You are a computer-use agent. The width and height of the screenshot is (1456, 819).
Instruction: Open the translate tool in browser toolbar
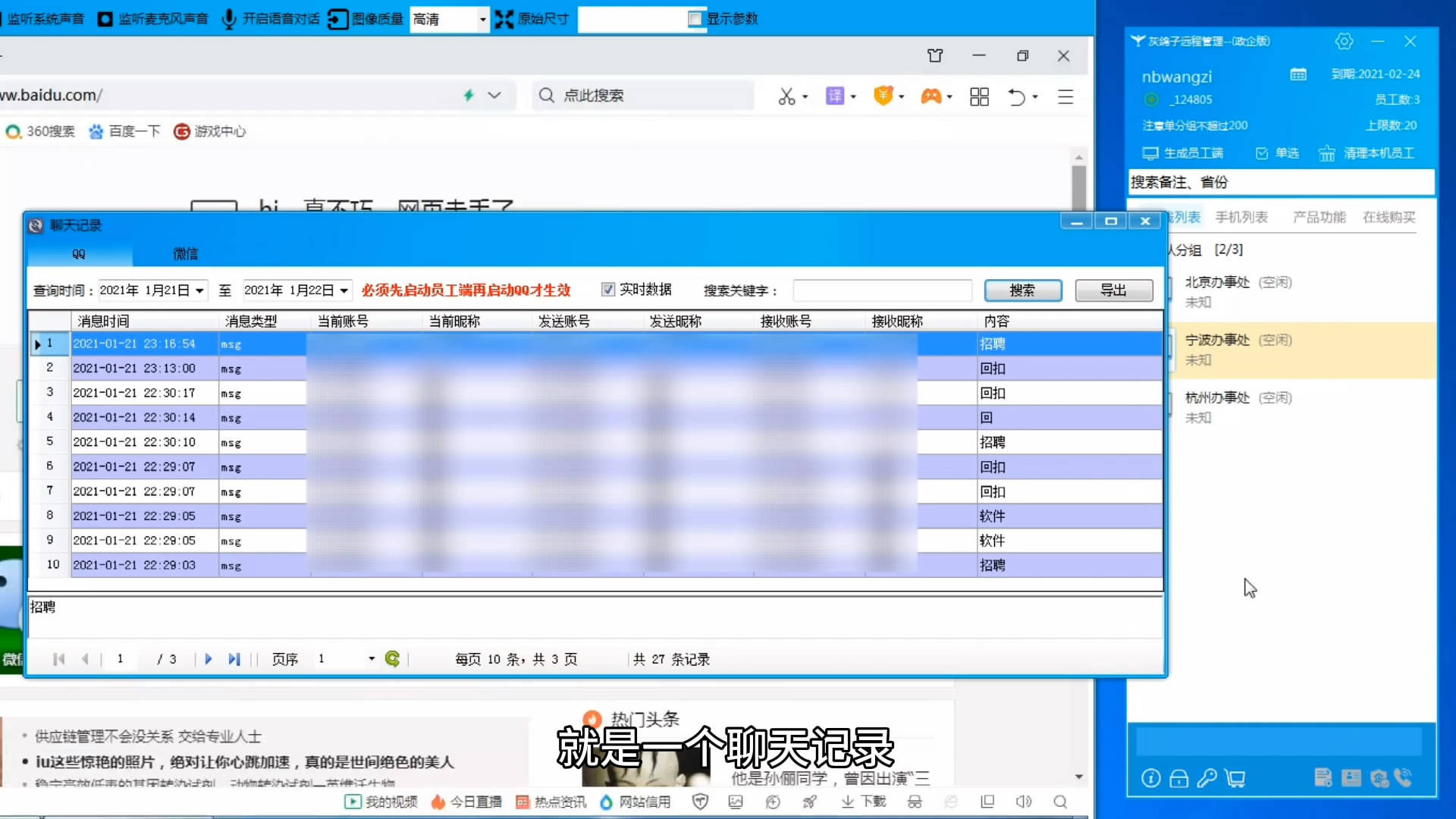pyautogui.click(x=834, y=96)
